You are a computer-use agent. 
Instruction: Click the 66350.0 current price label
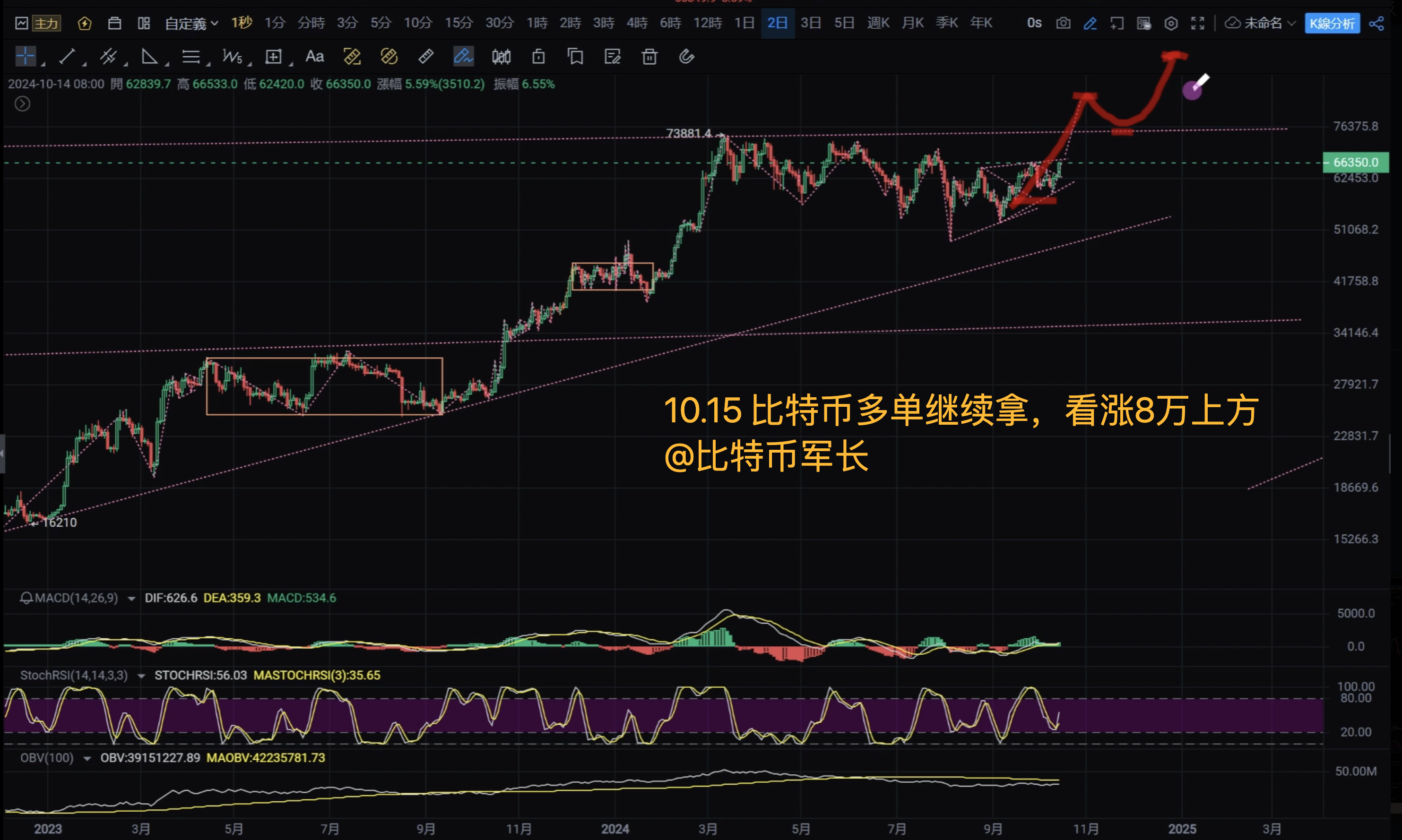click(1355, 163)
